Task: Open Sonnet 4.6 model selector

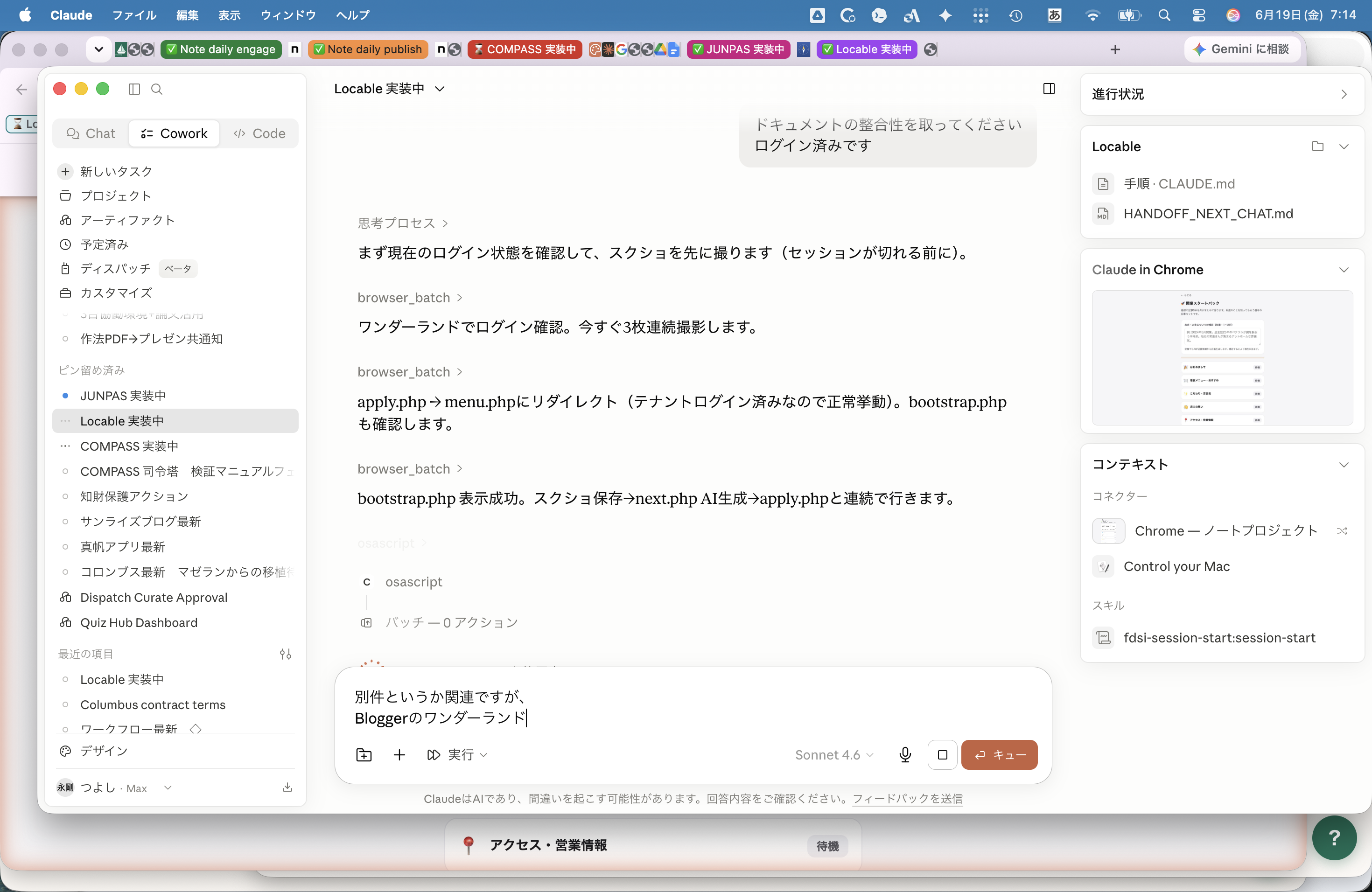Action: [834, 755]
